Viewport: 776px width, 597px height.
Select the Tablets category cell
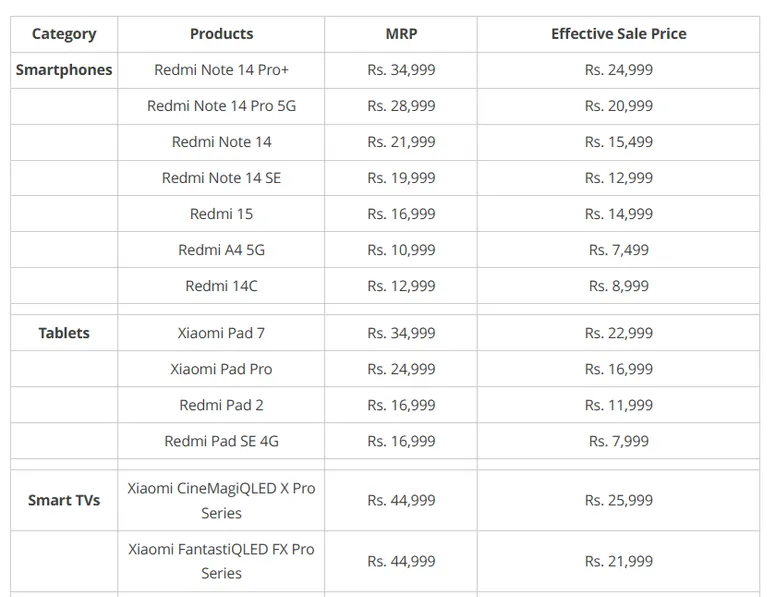[x=64, y=333]
